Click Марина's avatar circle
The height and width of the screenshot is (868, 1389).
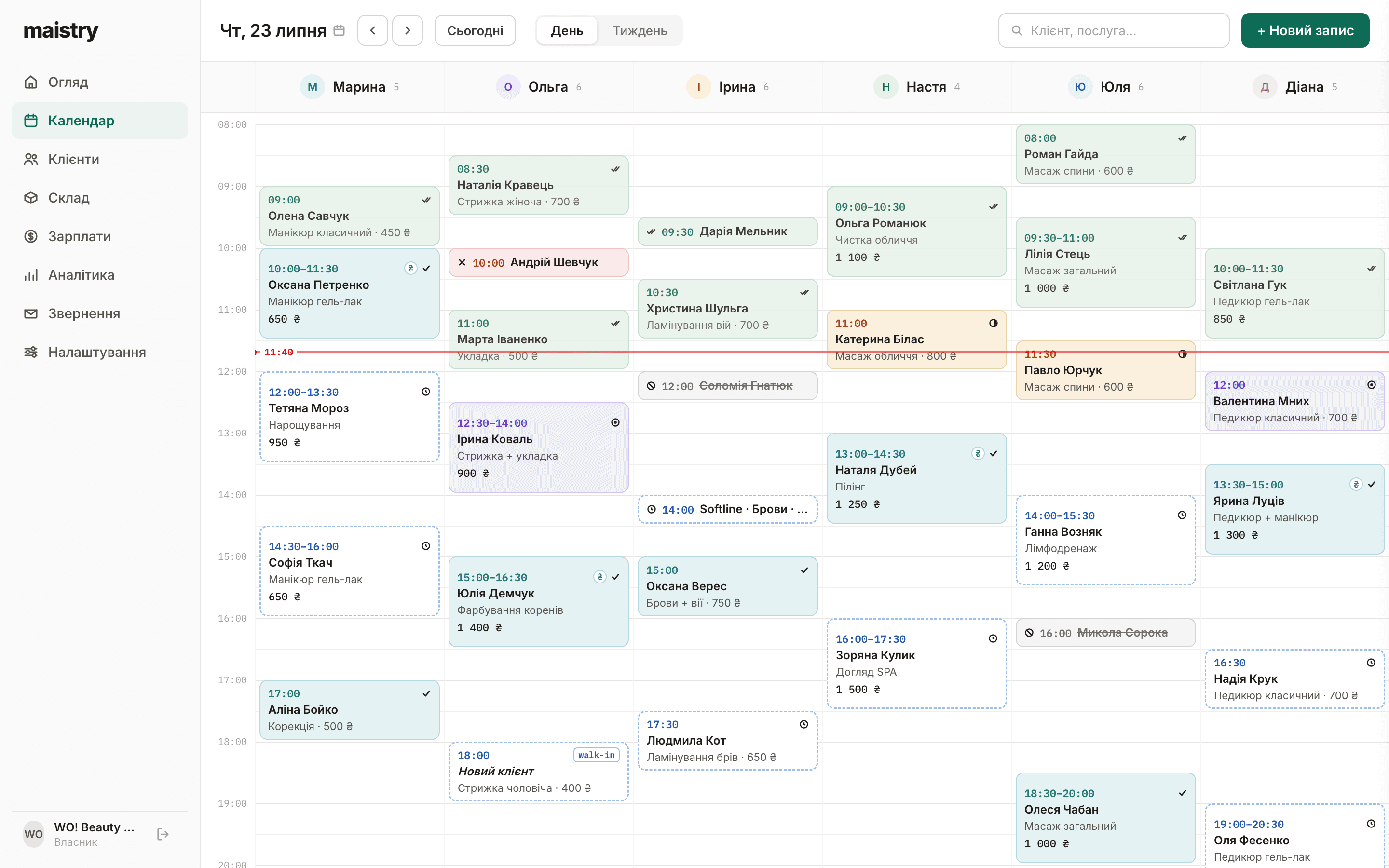(x=312, y=87)
